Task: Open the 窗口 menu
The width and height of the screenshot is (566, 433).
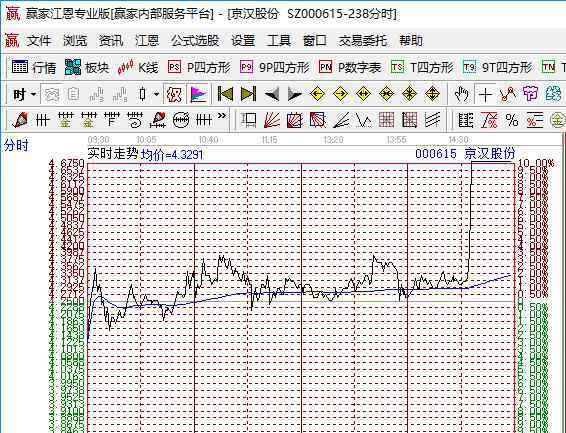Action: (314, 40)
